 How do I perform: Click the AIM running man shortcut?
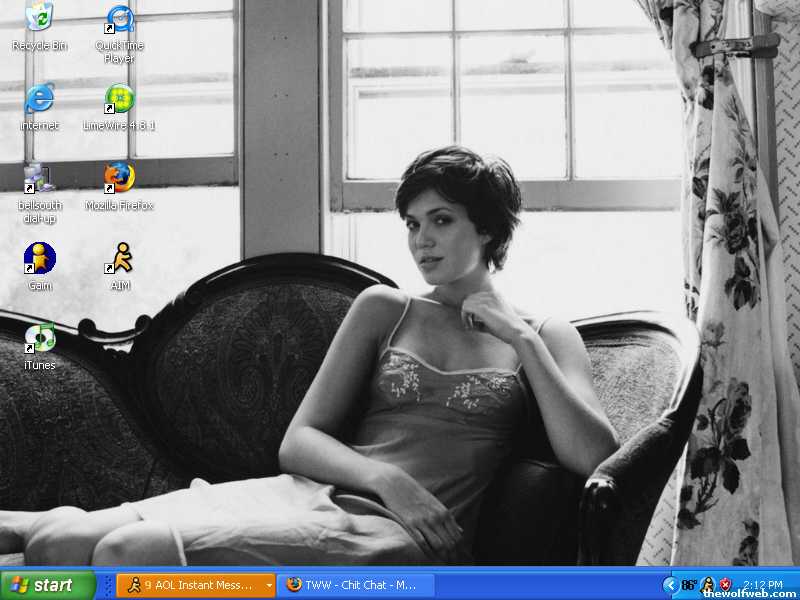pos(120,258)
